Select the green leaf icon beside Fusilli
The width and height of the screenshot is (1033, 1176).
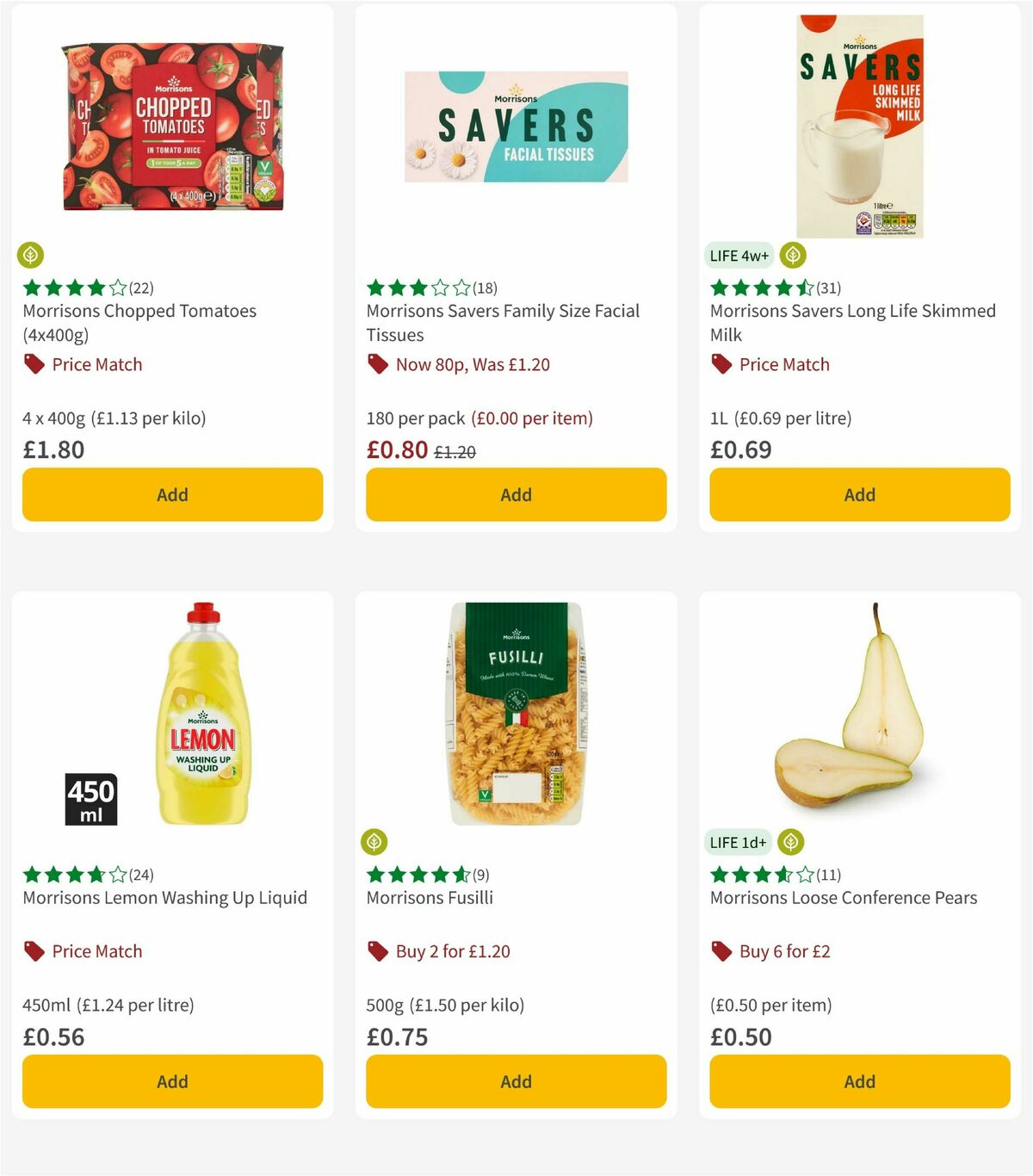(x=375, y=843)
